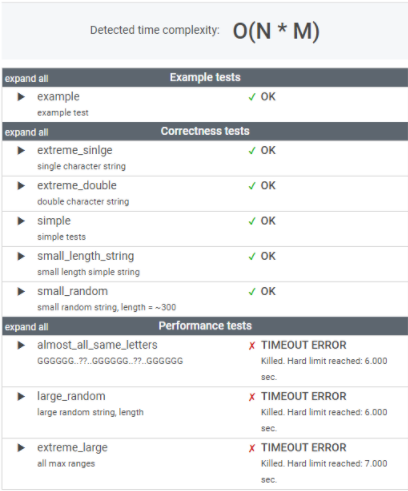Viewport: 408px width, 491px height.
Task: Click the red X for extreme_large
Action: (252, 448)
